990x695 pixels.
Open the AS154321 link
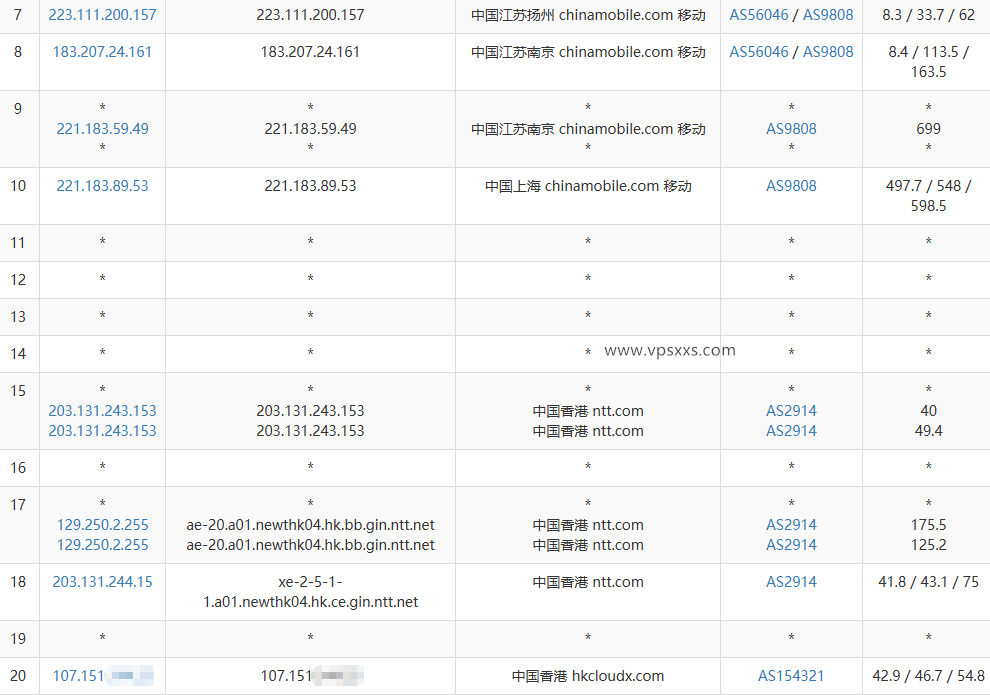pyautogui.click(x=791, y=675)
